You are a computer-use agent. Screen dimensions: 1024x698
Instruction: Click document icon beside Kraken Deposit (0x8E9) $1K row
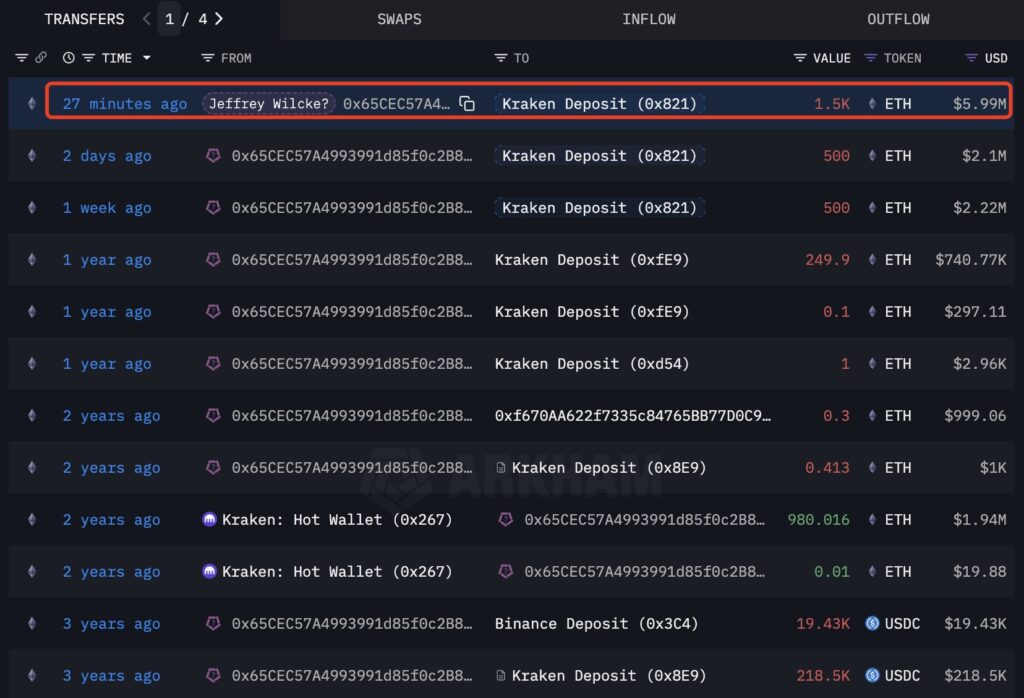(x=501, y=468)
